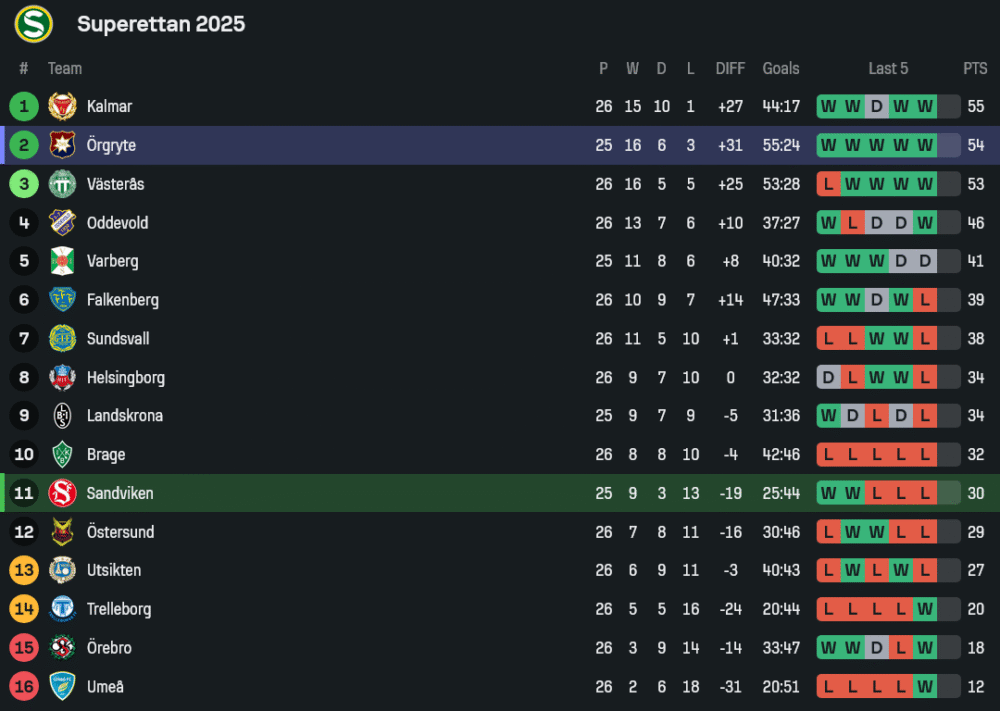
Task: Open the Falkenberg team link
Action: (x=122, y=300)
